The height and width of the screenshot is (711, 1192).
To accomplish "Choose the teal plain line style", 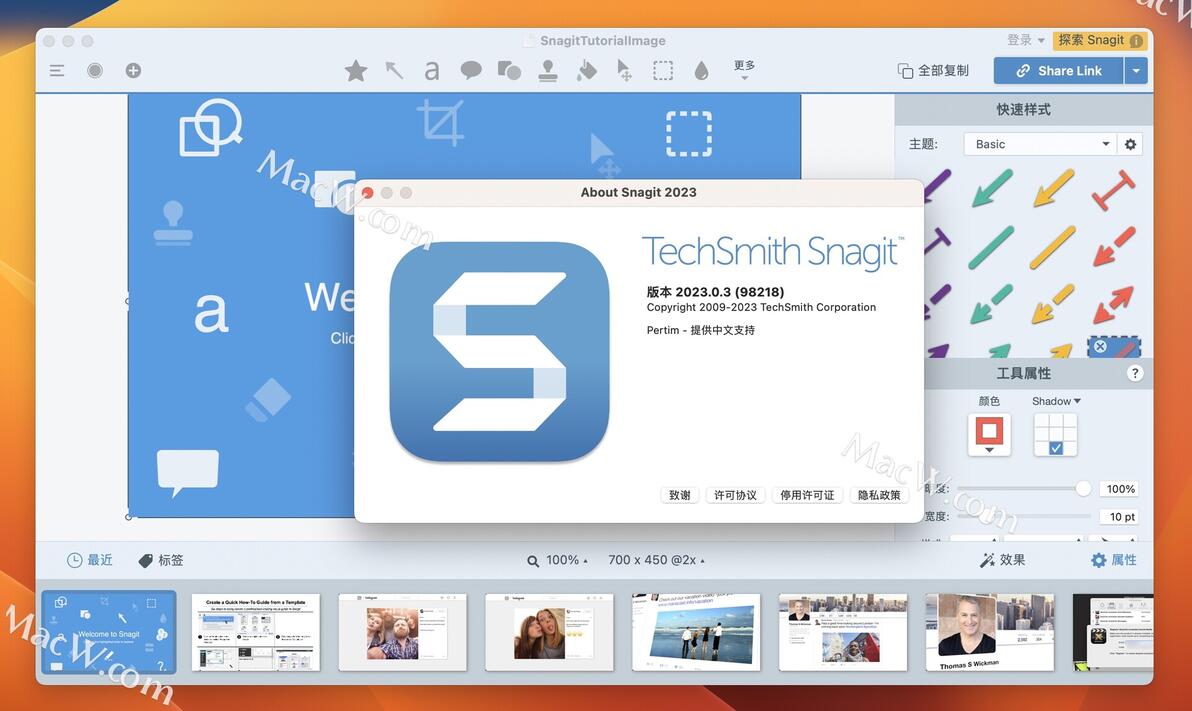I will coord(991,248).
